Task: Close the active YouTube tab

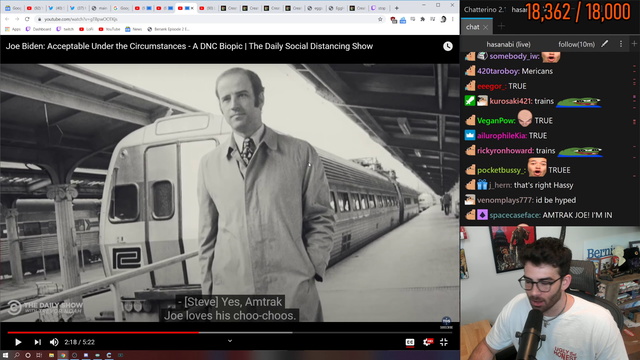Action: (192, 8)
